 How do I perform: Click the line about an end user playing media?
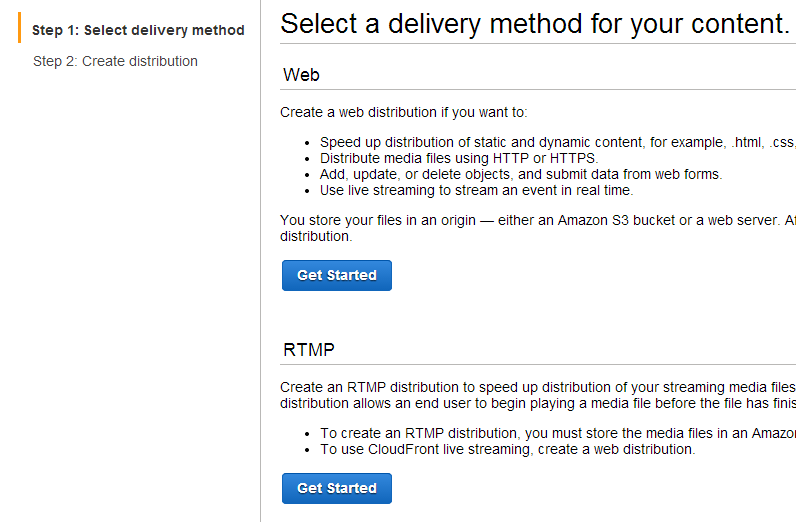[537, 403]
